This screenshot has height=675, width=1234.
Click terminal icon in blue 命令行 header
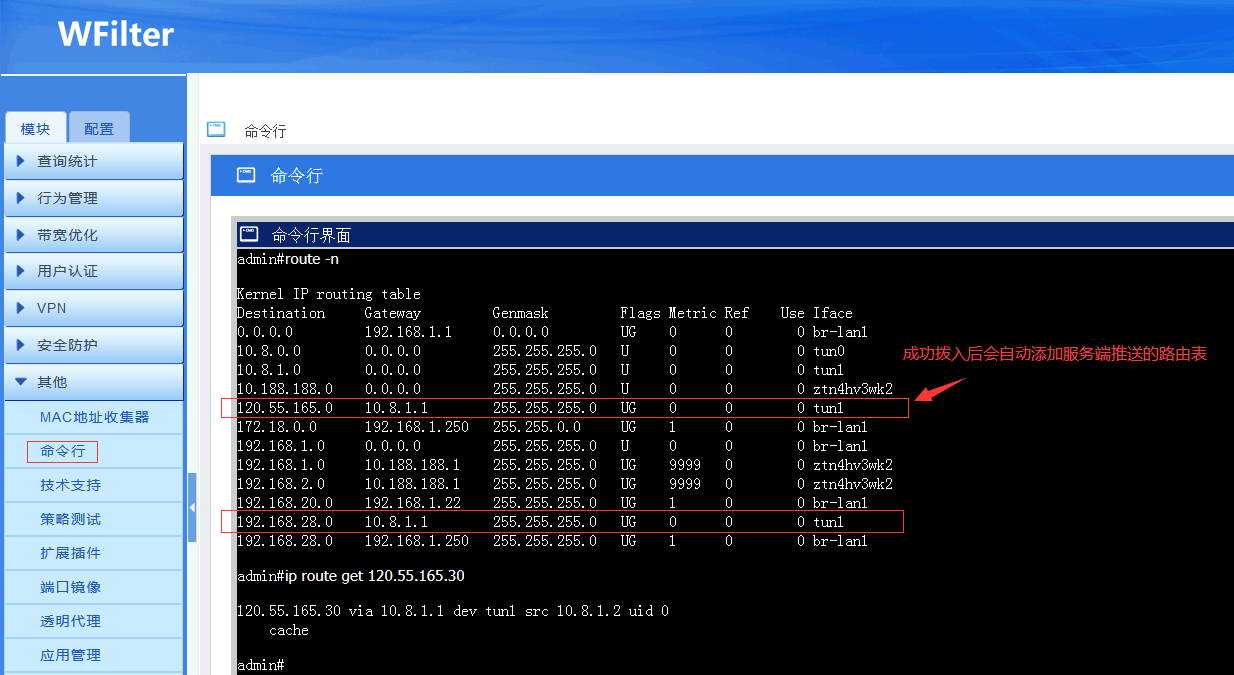point(246,175)
